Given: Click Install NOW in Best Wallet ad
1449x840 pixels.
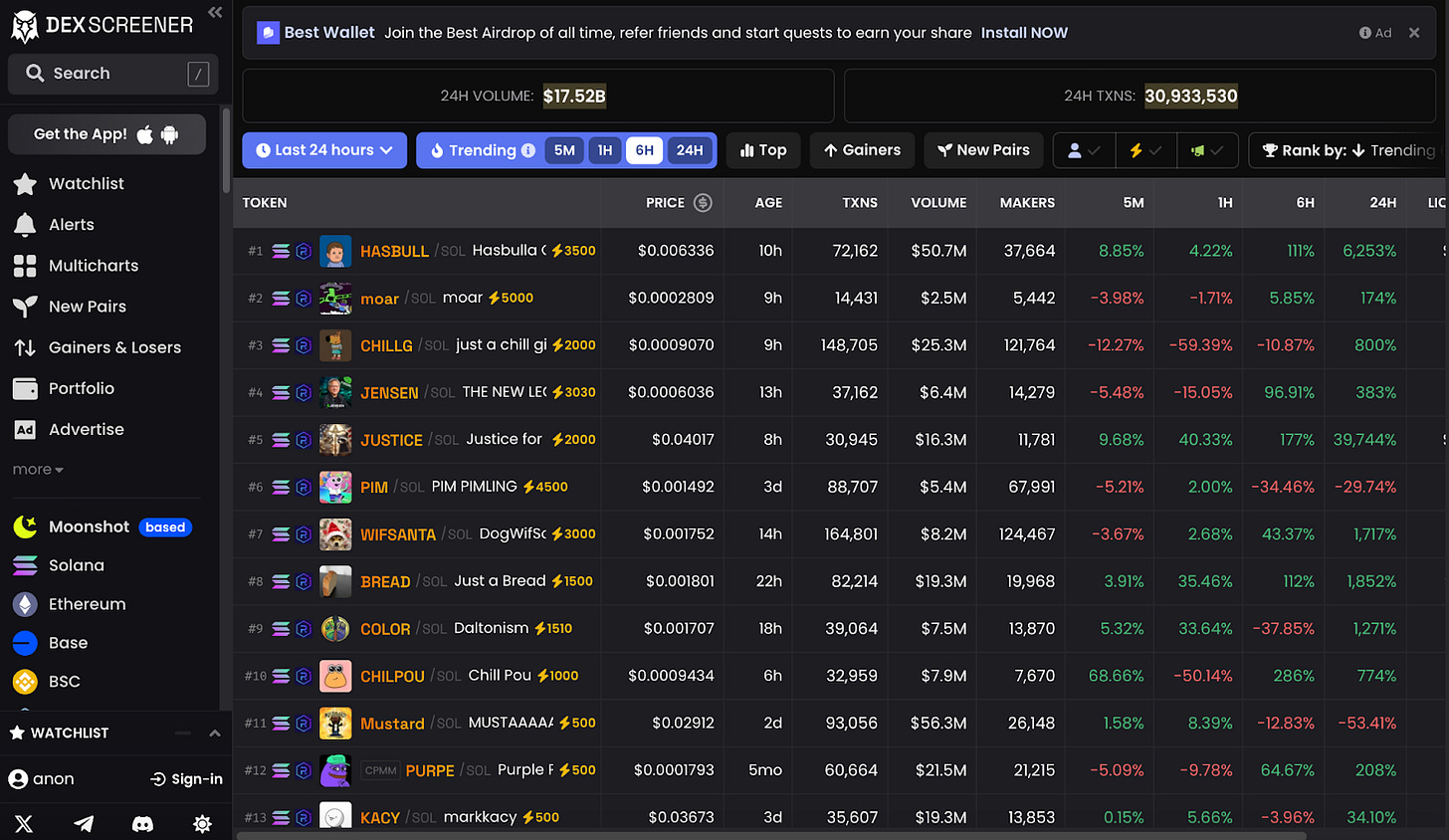Looking at the screenshot, I should [x=1024, y=33].
